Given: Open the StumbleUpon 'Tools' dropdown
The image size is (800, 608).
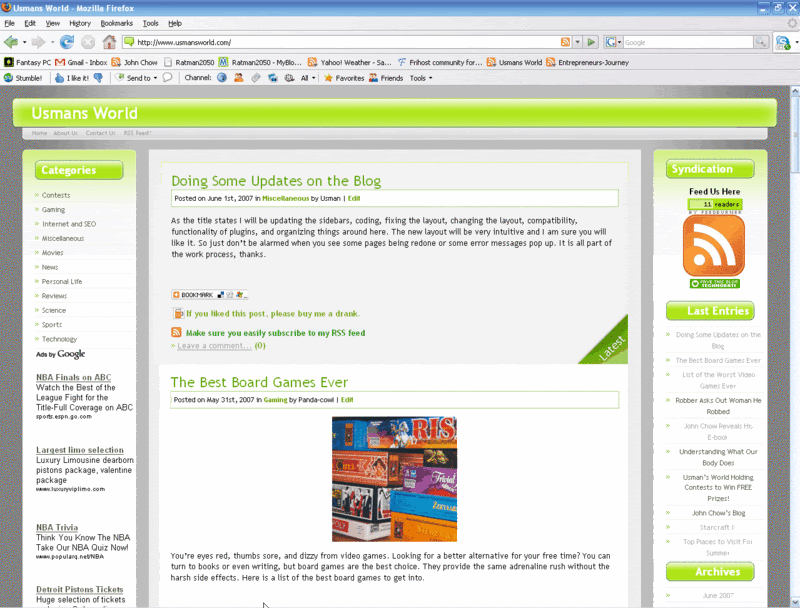Looking at the screenshot, I should click(x=421, y=77).
